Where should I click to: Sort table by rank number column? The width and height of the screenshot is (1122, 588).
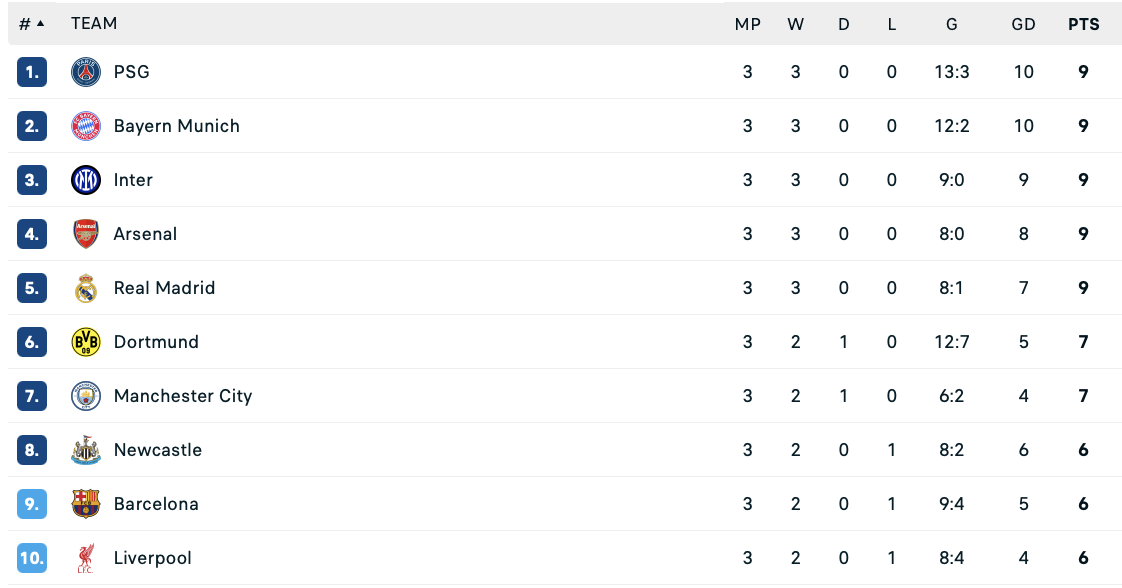[31, 24]
